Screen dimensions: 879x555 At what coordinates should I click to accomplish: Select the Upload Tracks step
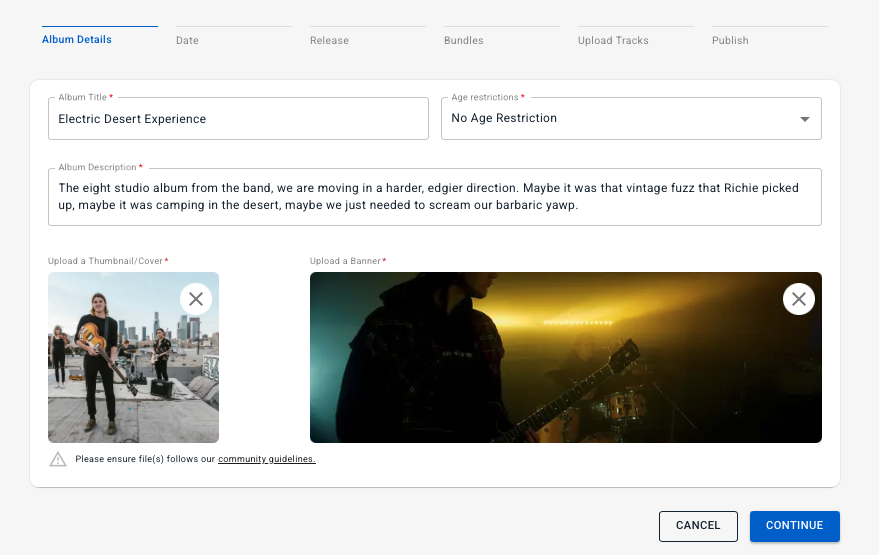[x=613, y=41]
